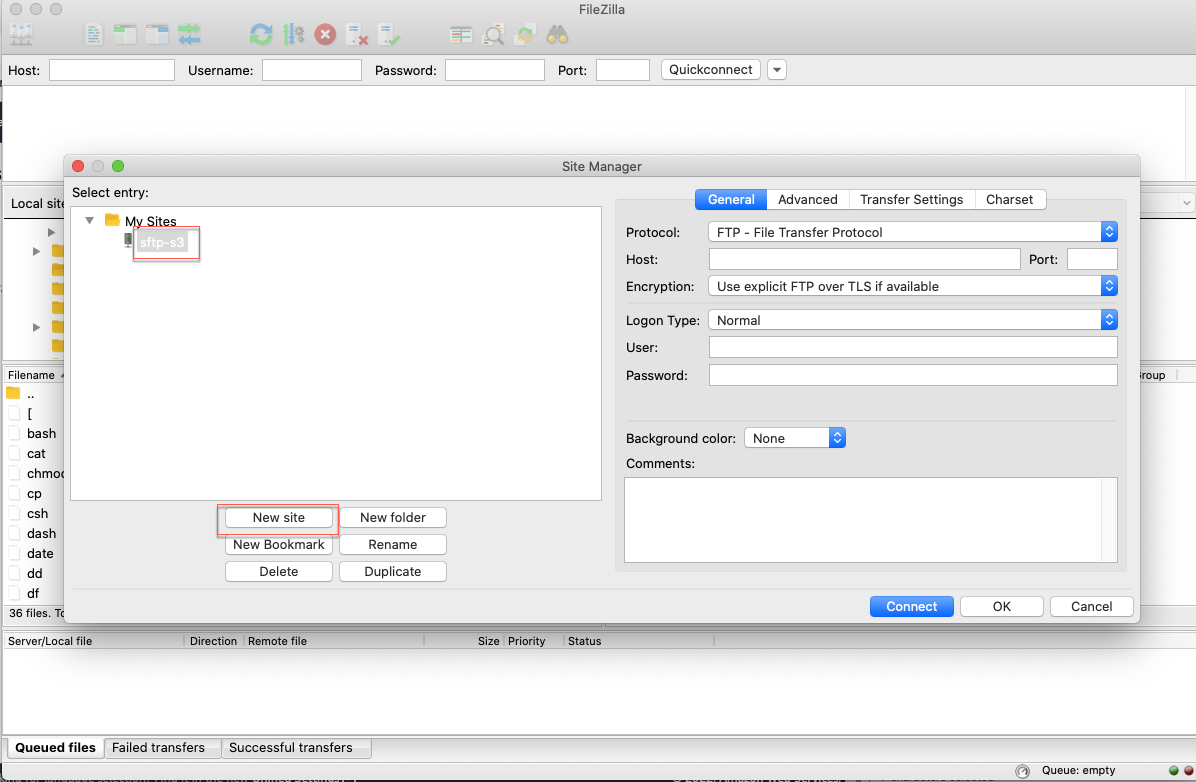Open the Quickconnect history dropdown arrow
The image size is (1196, 782).
point(776,69)
